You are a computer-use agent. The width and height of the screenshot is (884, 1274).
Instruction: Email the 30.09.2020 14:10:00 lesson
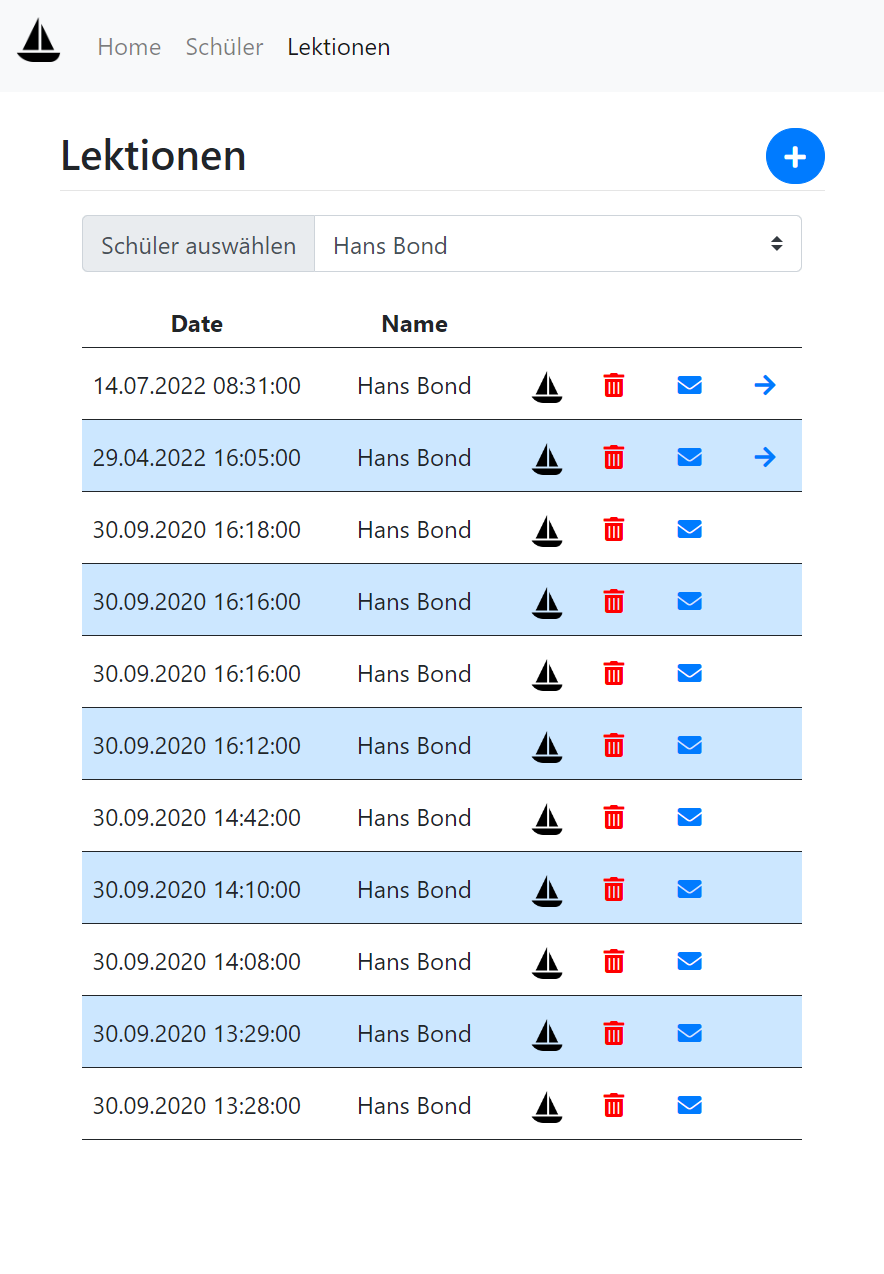pyautogui.click(x=689, y=889)
